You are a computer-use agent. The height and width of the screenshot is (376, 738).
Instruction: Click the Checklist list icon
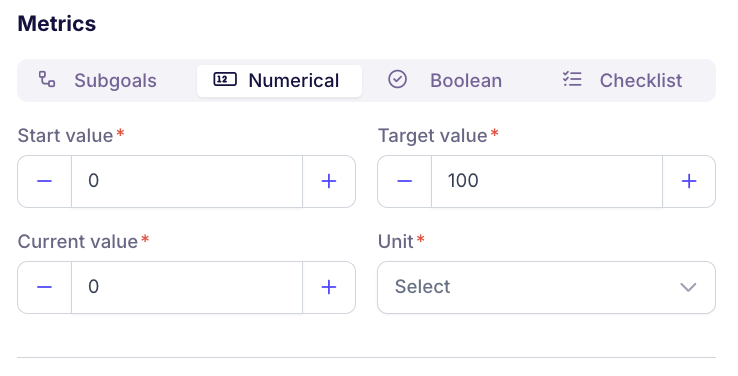572,80
